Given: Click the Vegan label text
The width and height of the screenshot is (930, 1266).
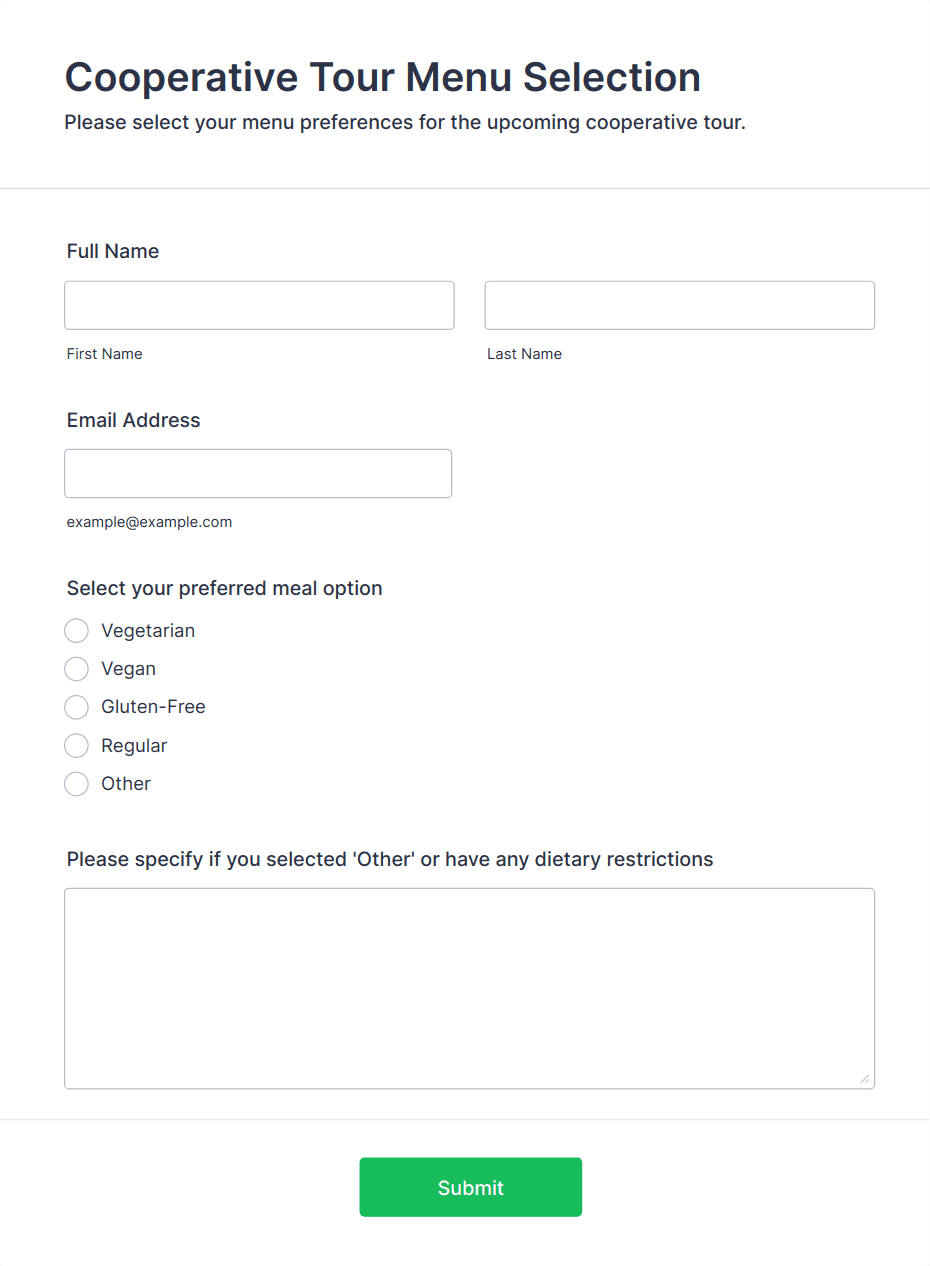Looking at the screenshot, I should (128, 669).
